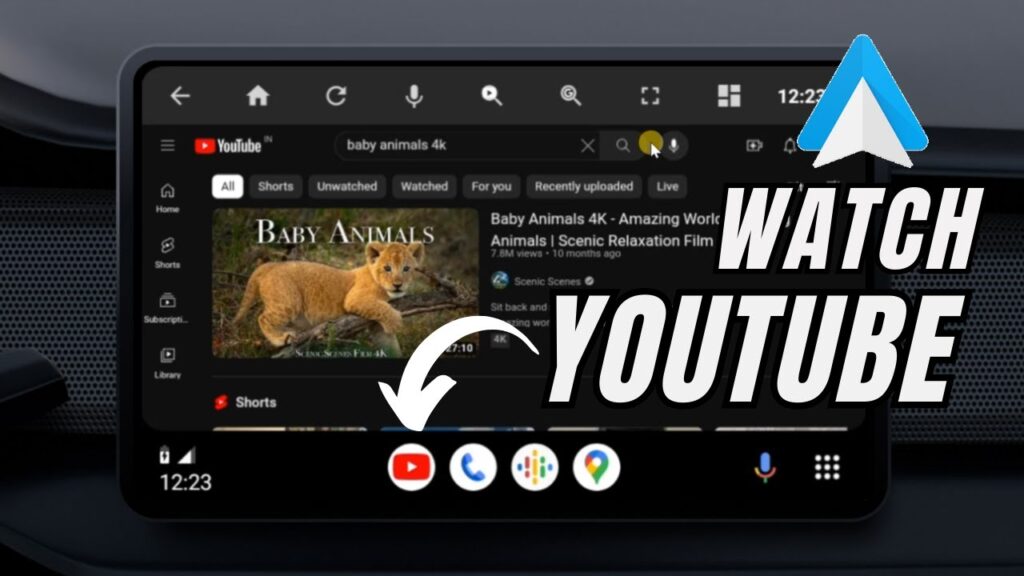Viewport: 1024px width, 576px height.
Task: Enable the Live filter
Action: [x=667, y=187]
